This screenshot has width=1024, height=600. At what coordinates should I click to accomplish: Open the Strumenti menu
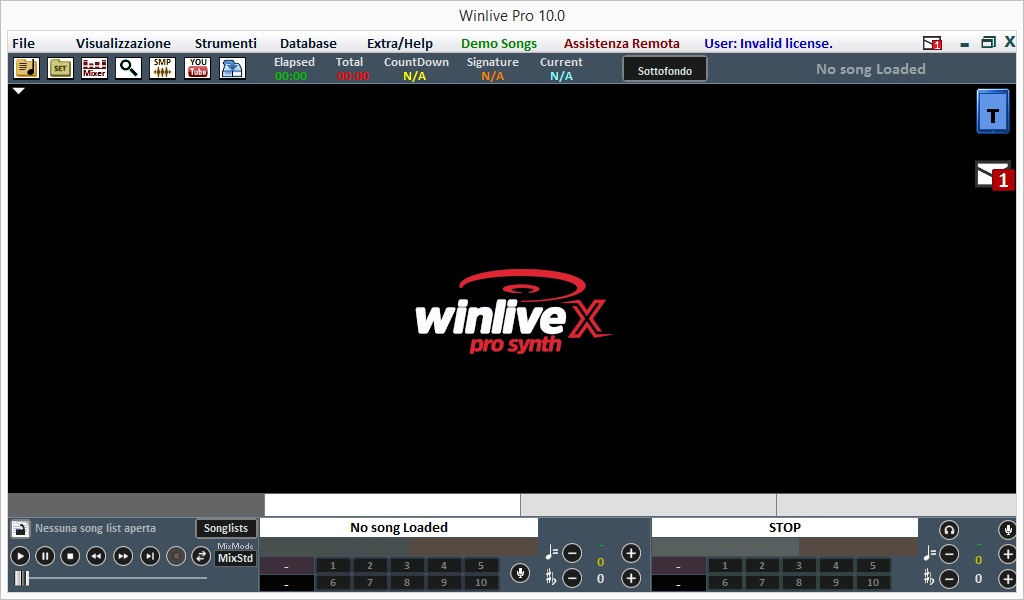[x=225, y=43]
